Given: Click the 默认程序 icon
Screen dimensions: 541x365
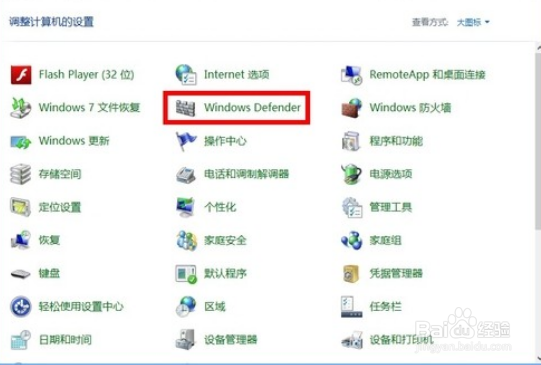Looking at the screenshot, I should point(186,274).
